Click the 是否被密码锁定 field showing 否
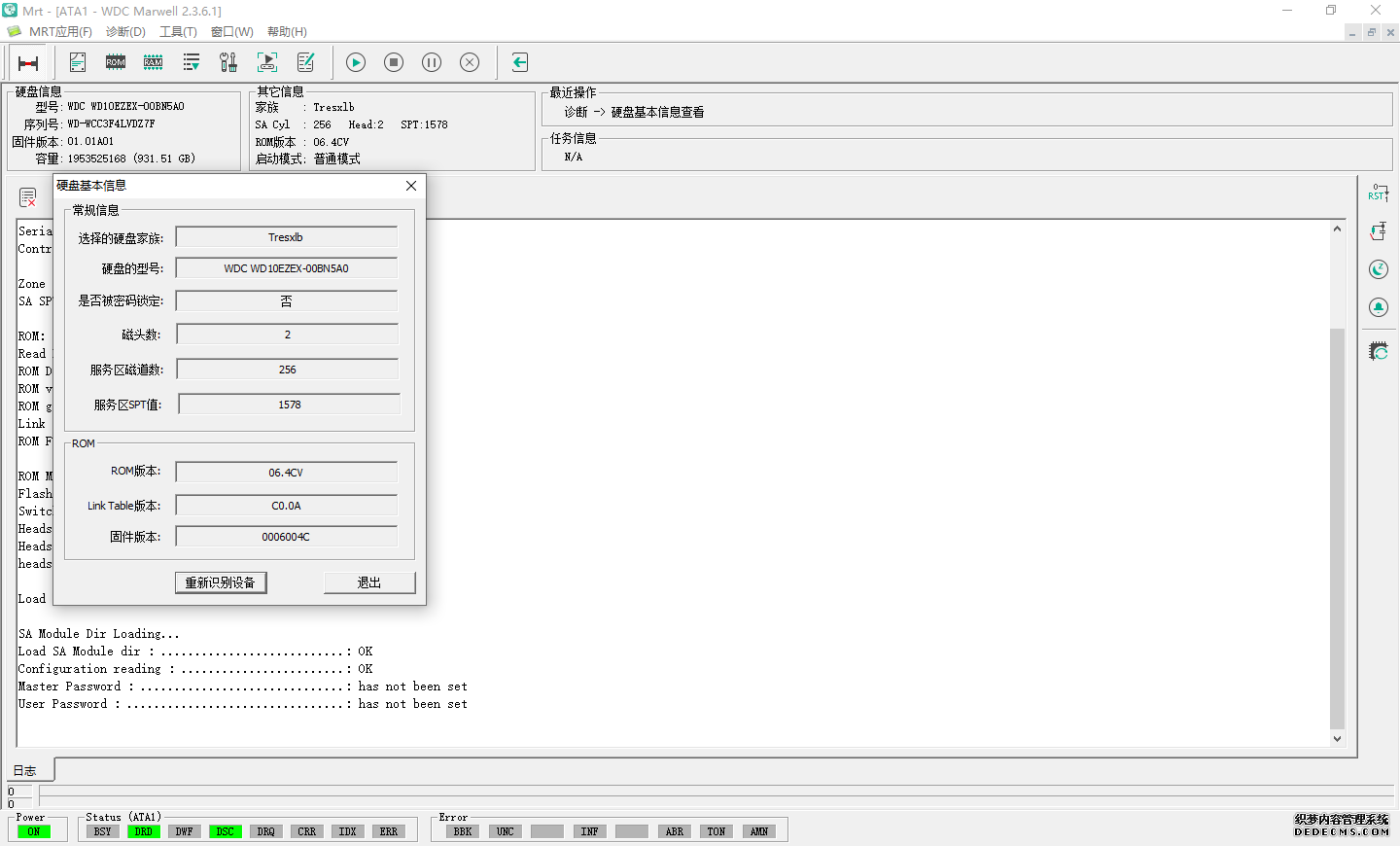Screen dimensions: 1400x846 pyautogui.click(x=286, y=301)
